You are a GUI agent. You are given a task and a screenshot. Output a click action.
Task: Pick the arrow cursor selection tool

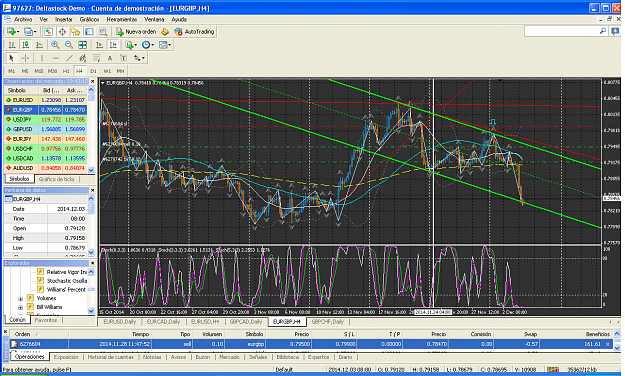(x=11, y=58)
